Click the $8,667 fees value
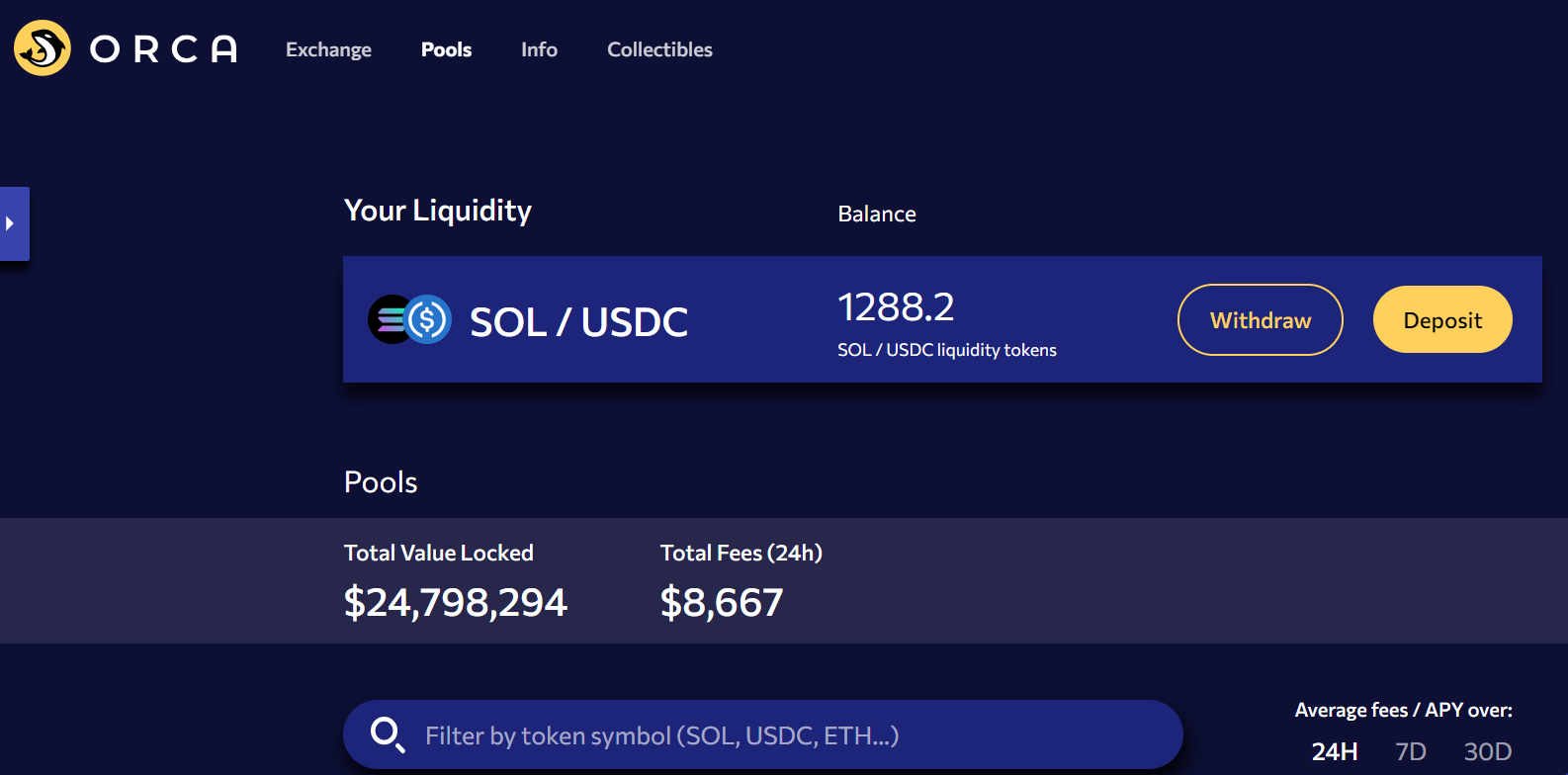The height and width of the screenshot is (775, 1568). click(x=722, y=602)
